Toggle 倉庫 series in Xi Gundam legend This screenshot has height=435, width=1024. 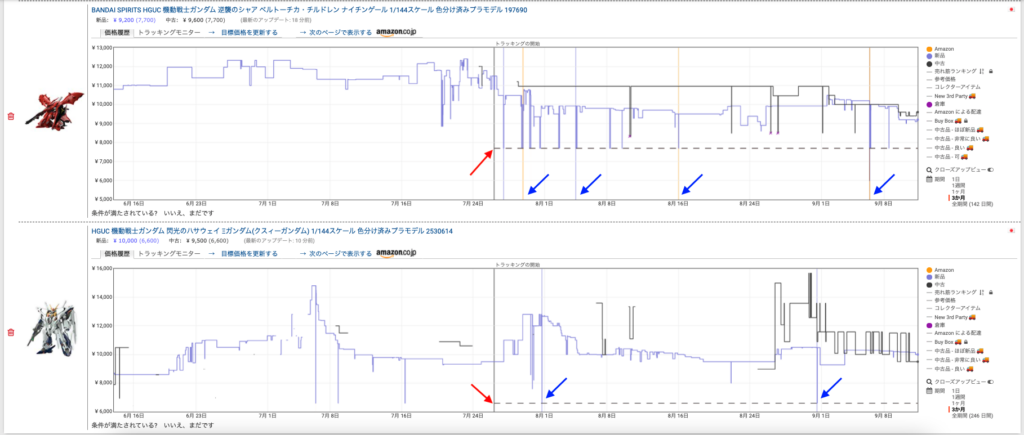(x=936, y=325)
